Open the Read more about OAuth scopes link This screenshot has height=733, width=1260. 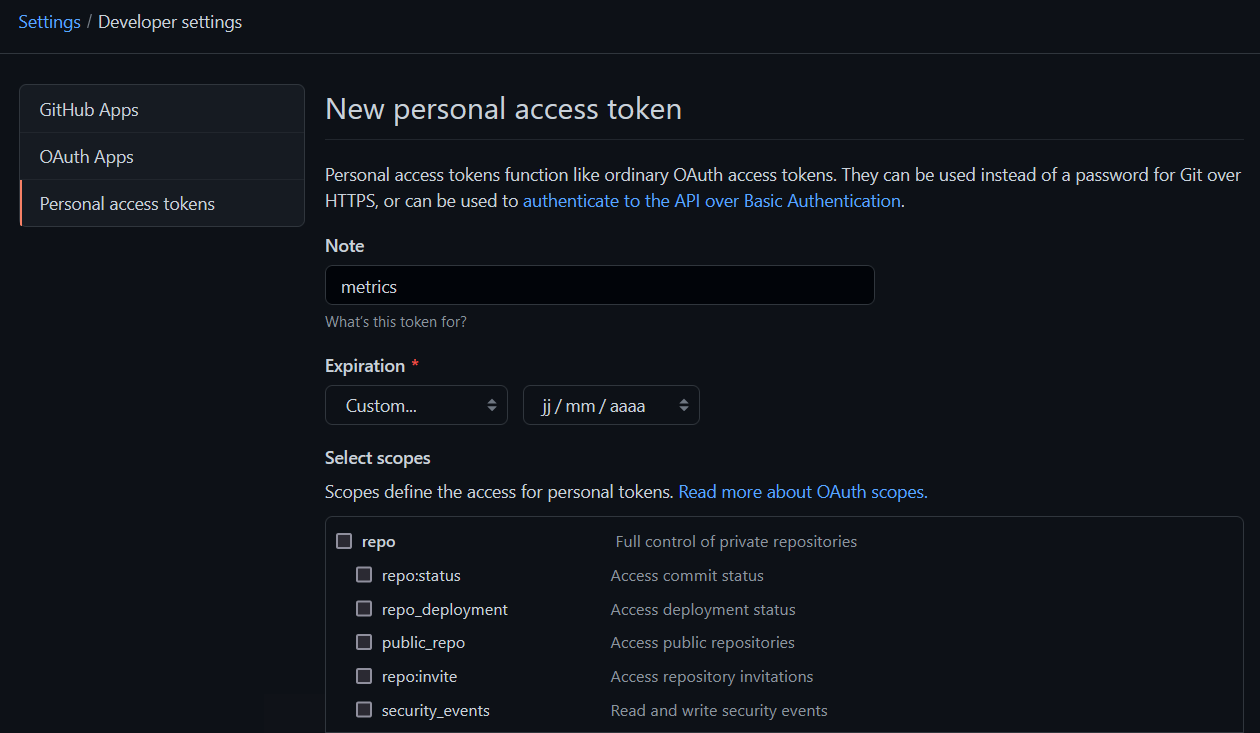click(x=802, y=491)
